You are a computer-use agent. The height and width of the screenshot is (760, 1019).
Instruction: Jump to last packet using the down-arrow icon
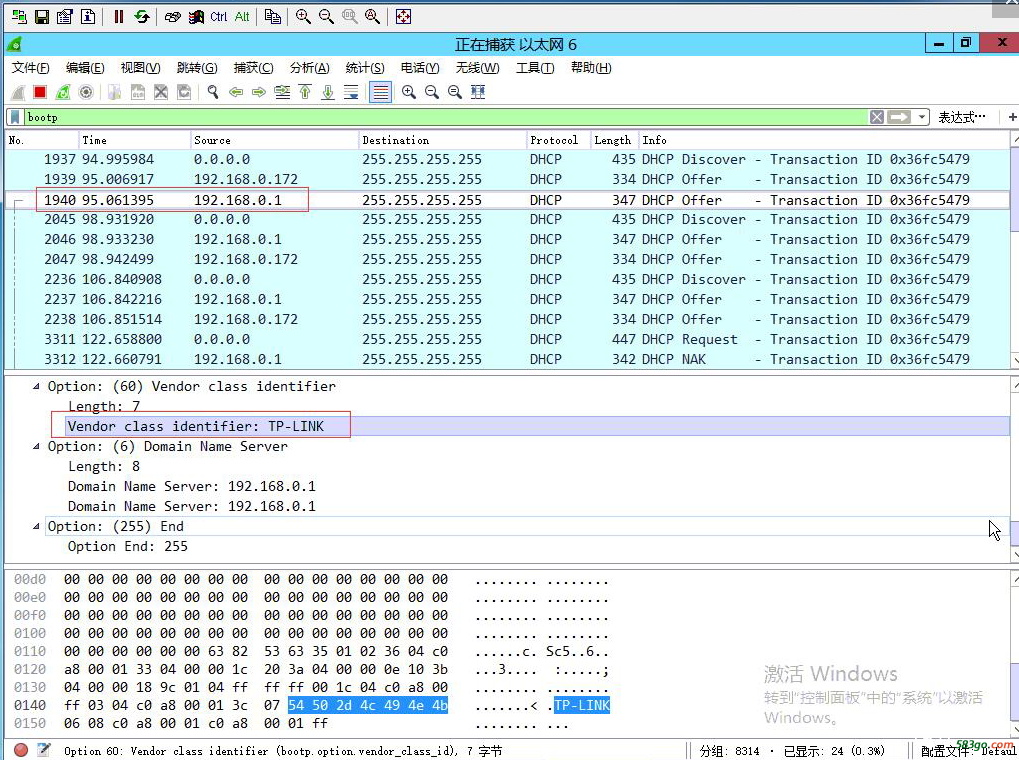point(328,92)
